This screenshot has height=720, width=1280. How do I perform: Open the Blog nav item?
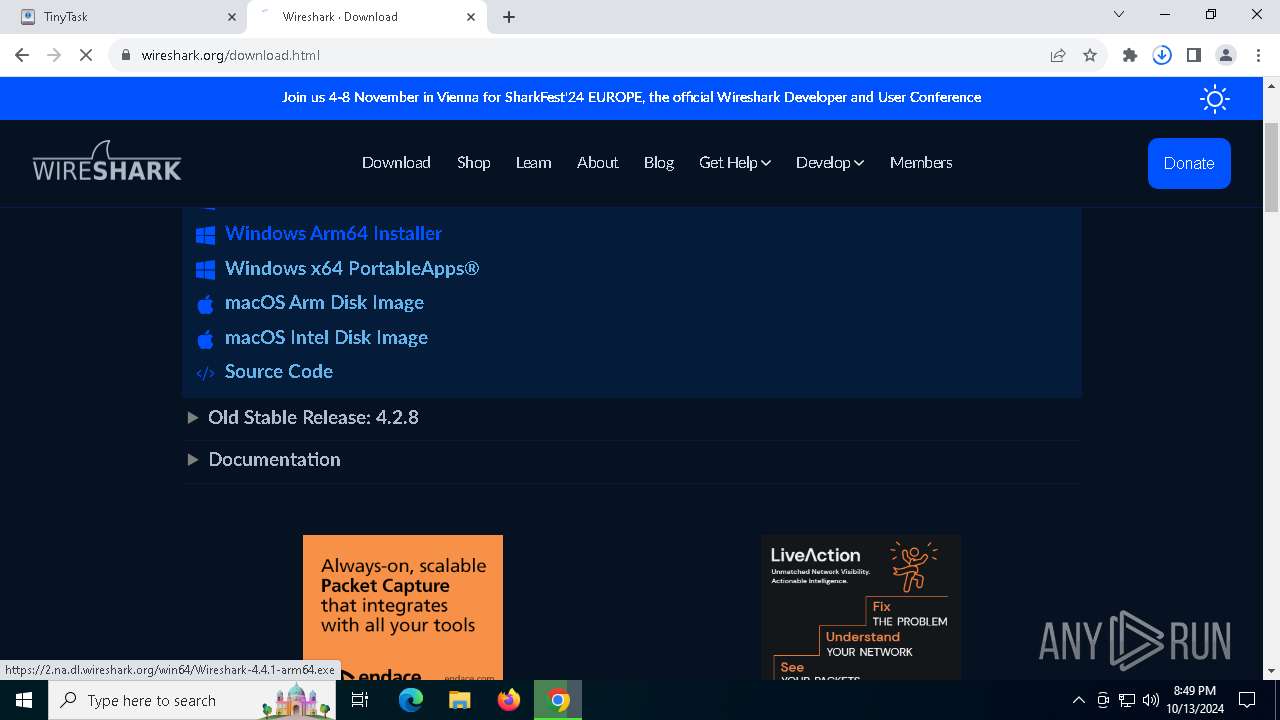pos(659,162)
